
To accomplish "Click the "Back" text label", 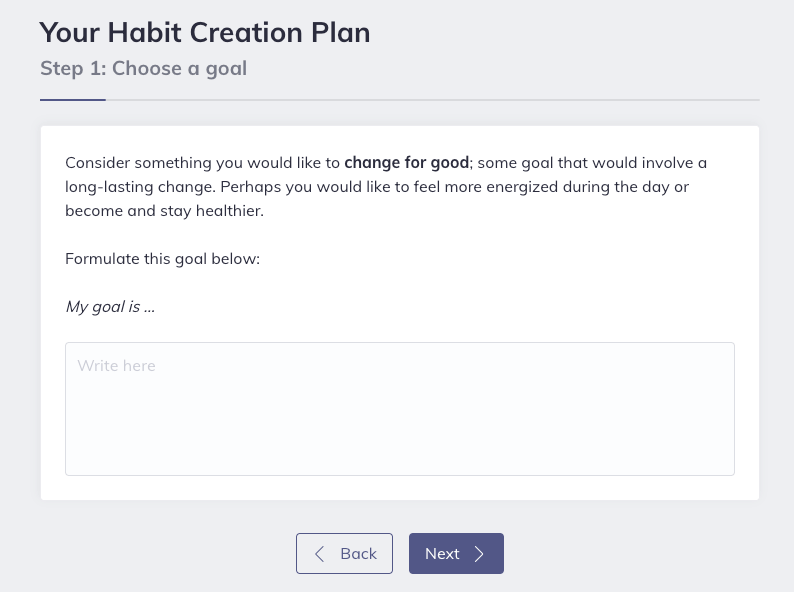I will click(x=358, y=554).
